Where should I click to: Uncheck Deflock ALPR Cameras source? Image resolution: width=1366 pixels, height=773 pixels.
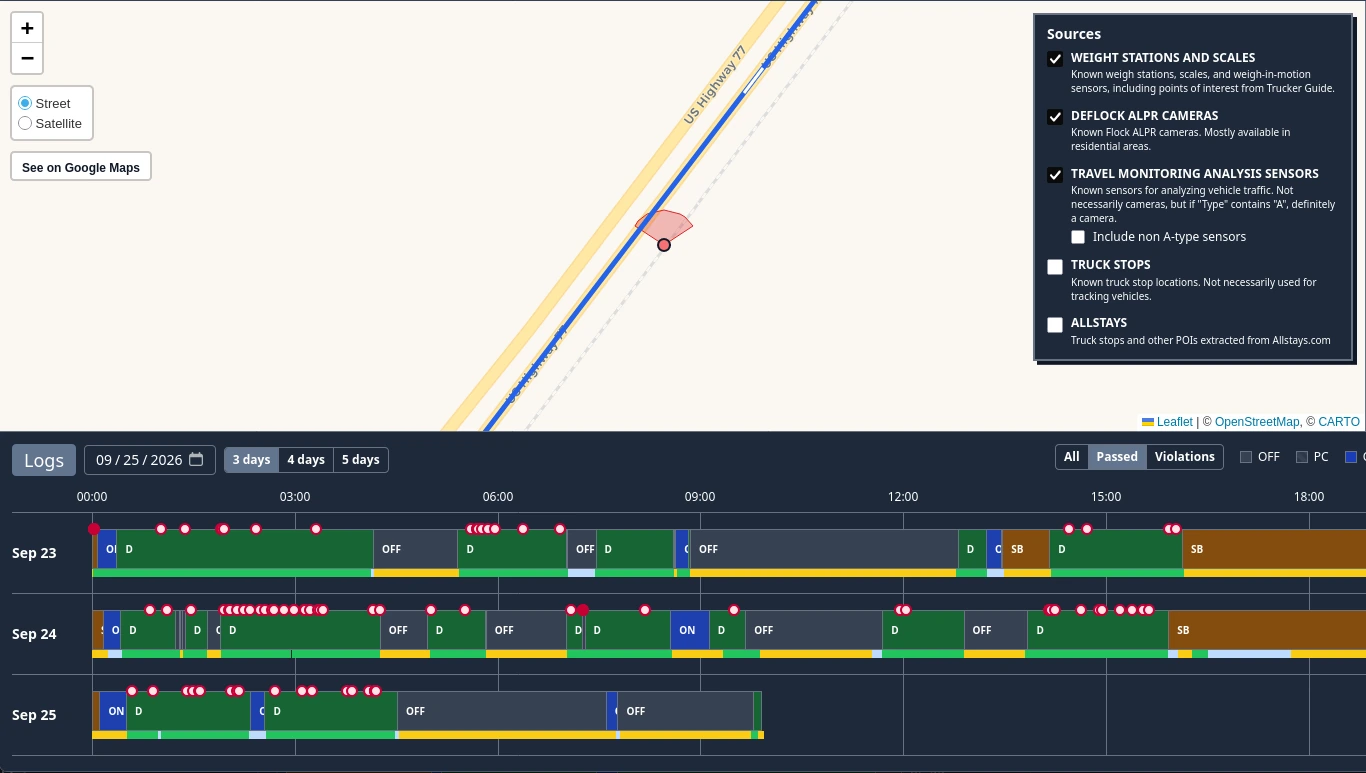click(1055, 117)
